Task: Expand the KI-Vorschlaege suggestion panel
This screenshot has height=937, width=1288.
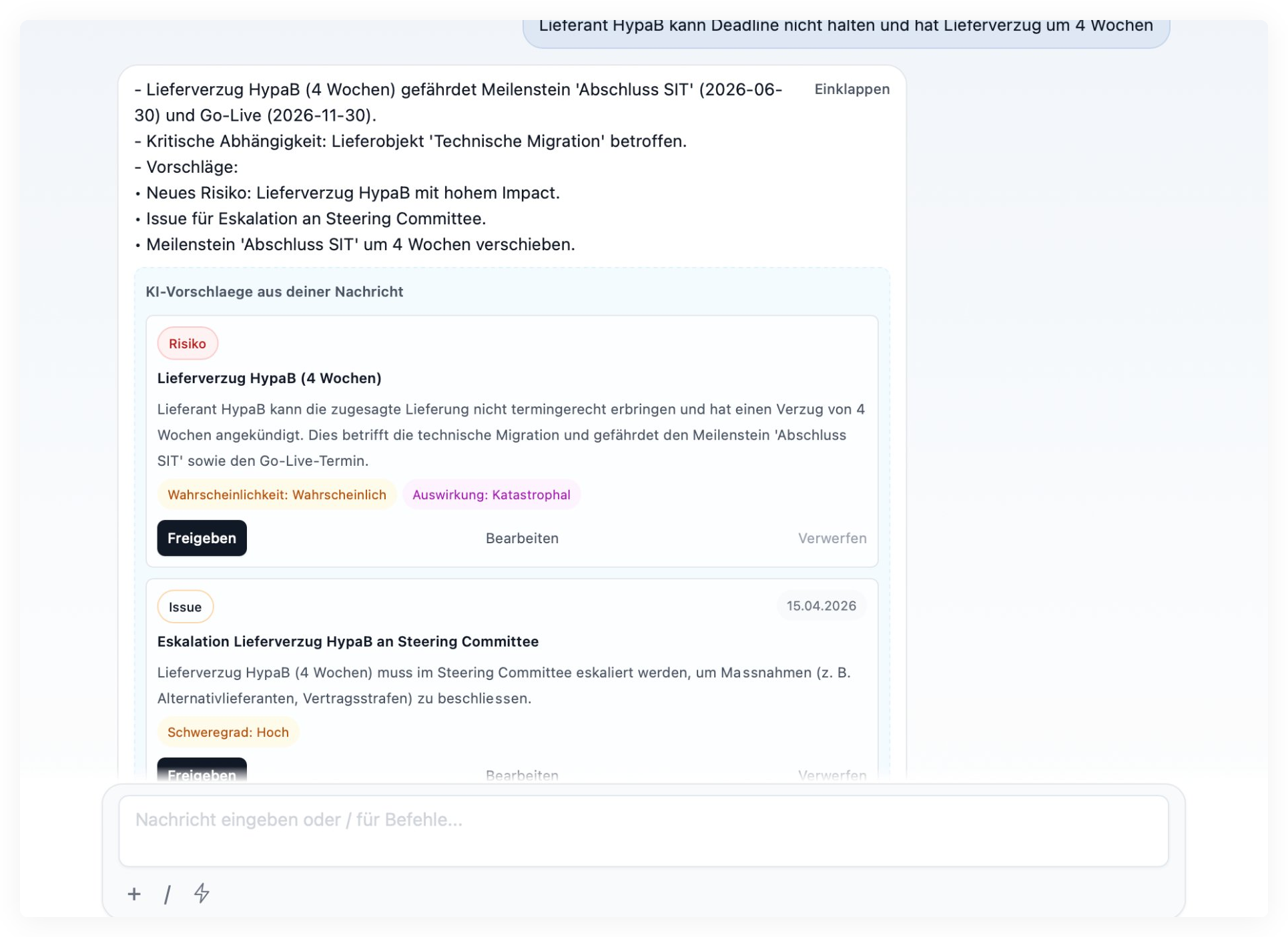Action: click(x=275, y=292)
